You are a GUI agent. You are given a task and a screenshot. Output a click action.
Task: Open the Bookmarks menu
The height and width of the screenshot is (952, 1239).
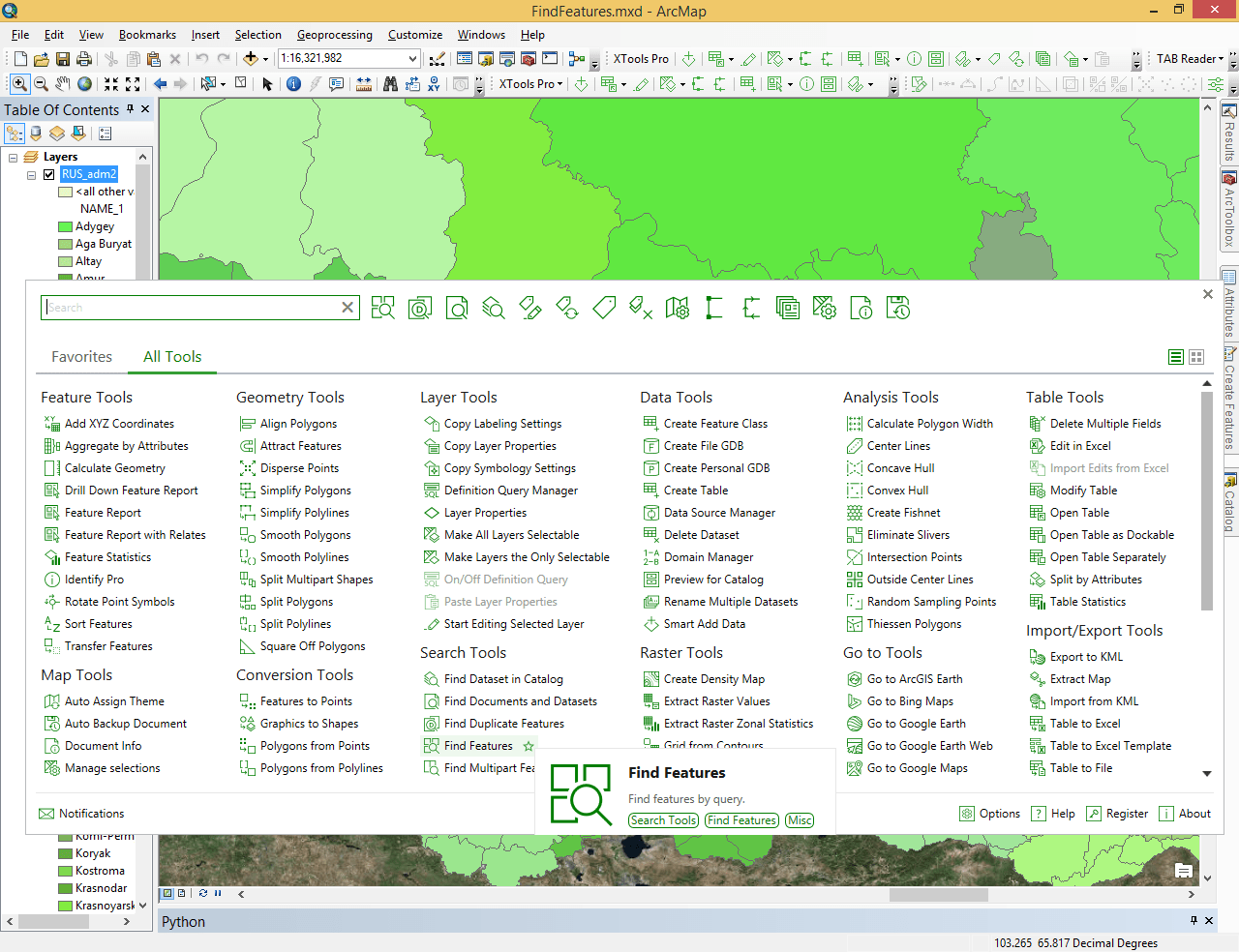(148, 35)
